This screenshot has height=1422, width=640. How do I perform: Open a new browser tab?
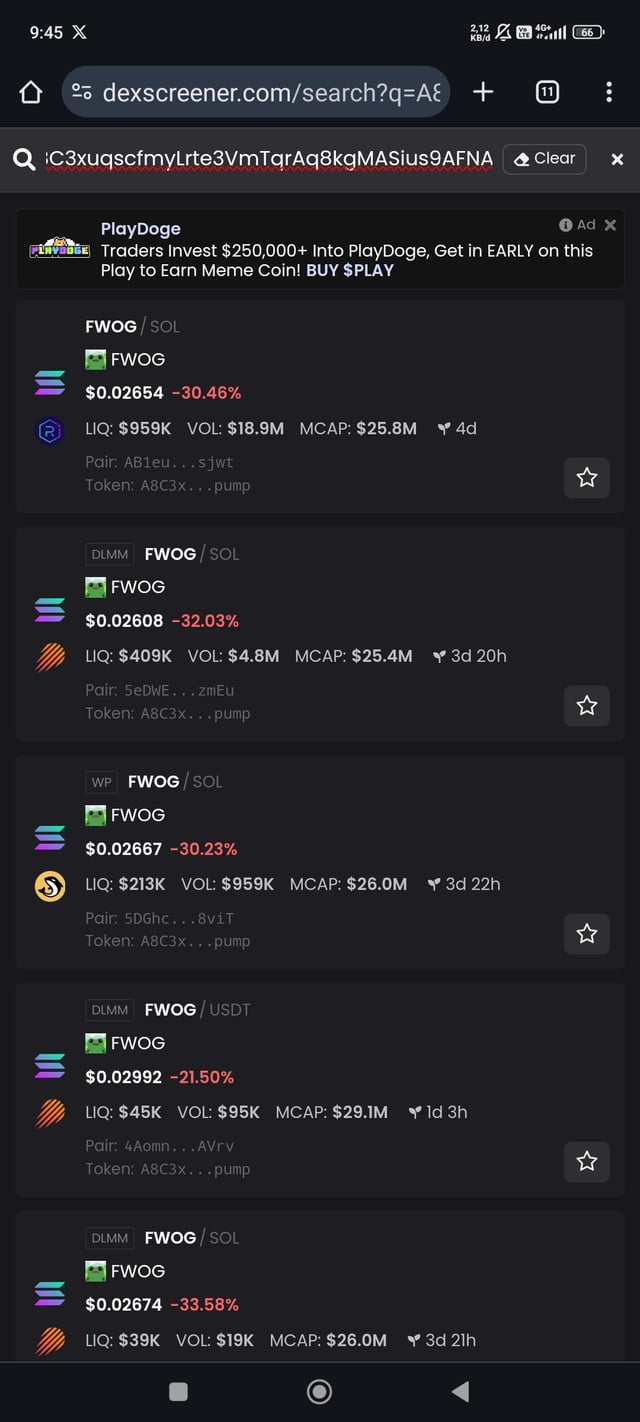click(x=483, y=92)
